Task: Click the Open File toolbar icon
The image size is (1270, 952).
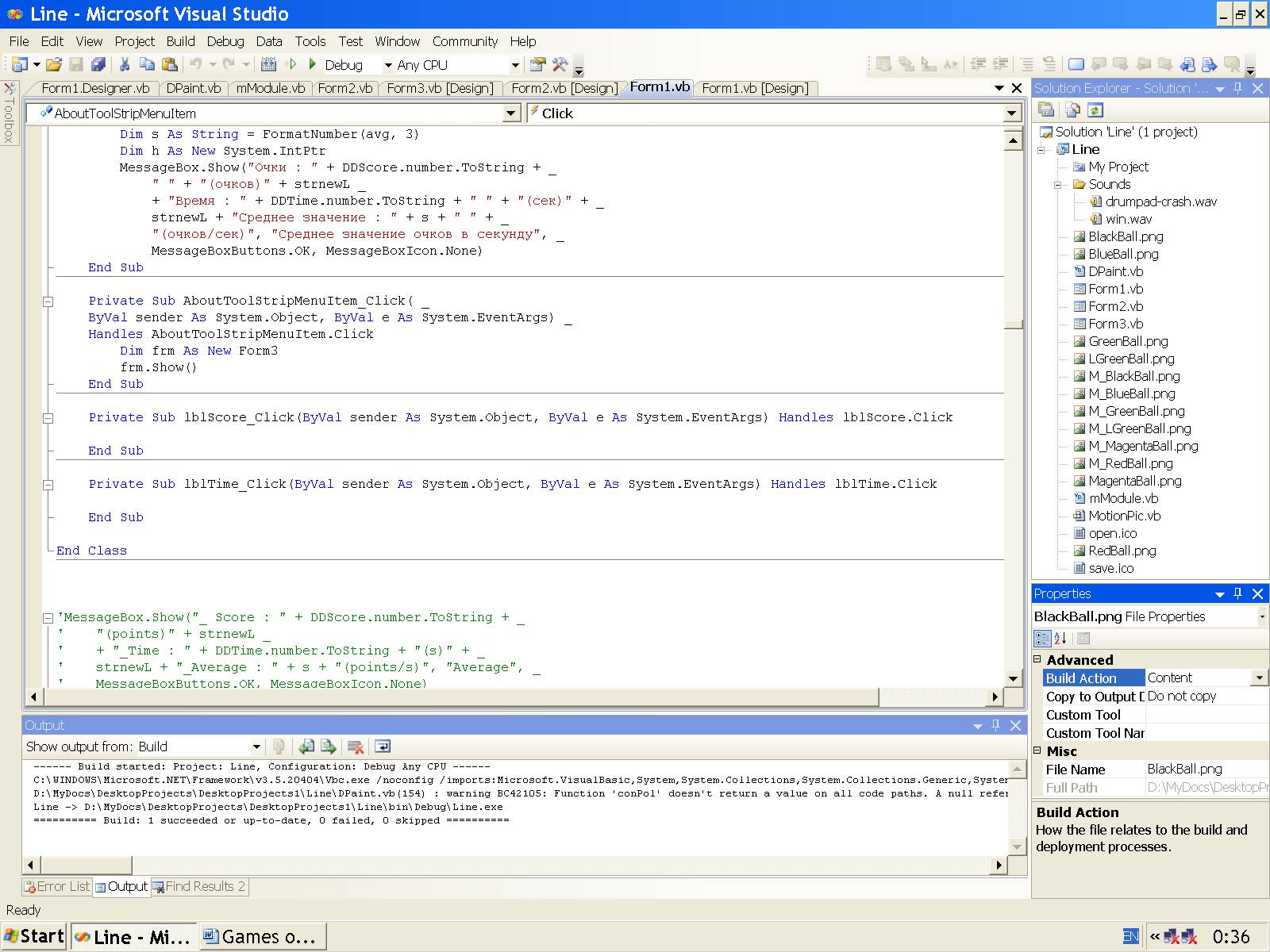Action: 53,65
